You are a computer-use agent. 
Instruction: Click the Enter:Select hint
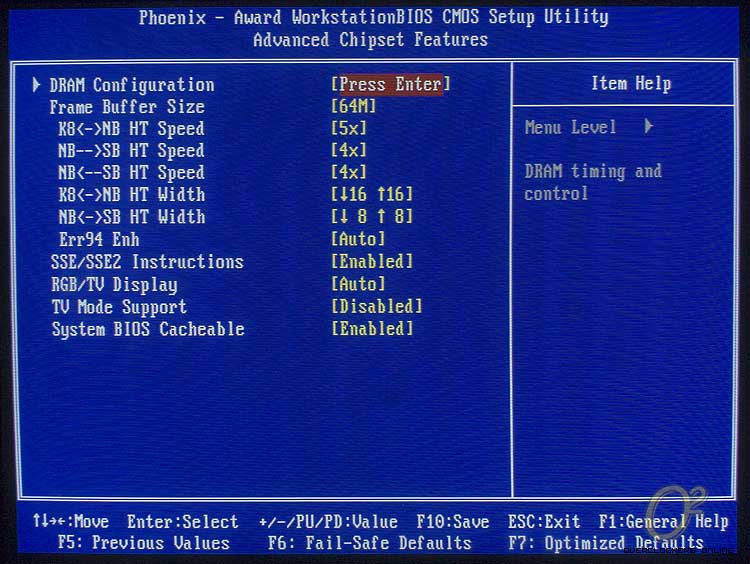(x=183, y=521)
